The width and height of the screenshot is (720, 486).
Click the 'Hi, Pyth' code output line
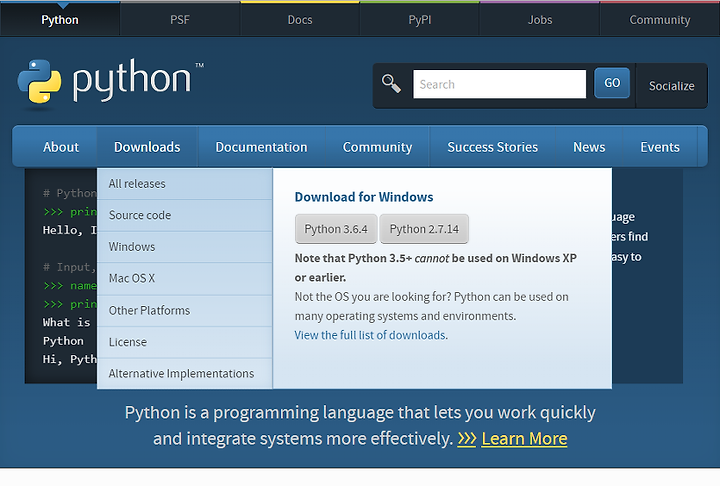pos(70,359)
